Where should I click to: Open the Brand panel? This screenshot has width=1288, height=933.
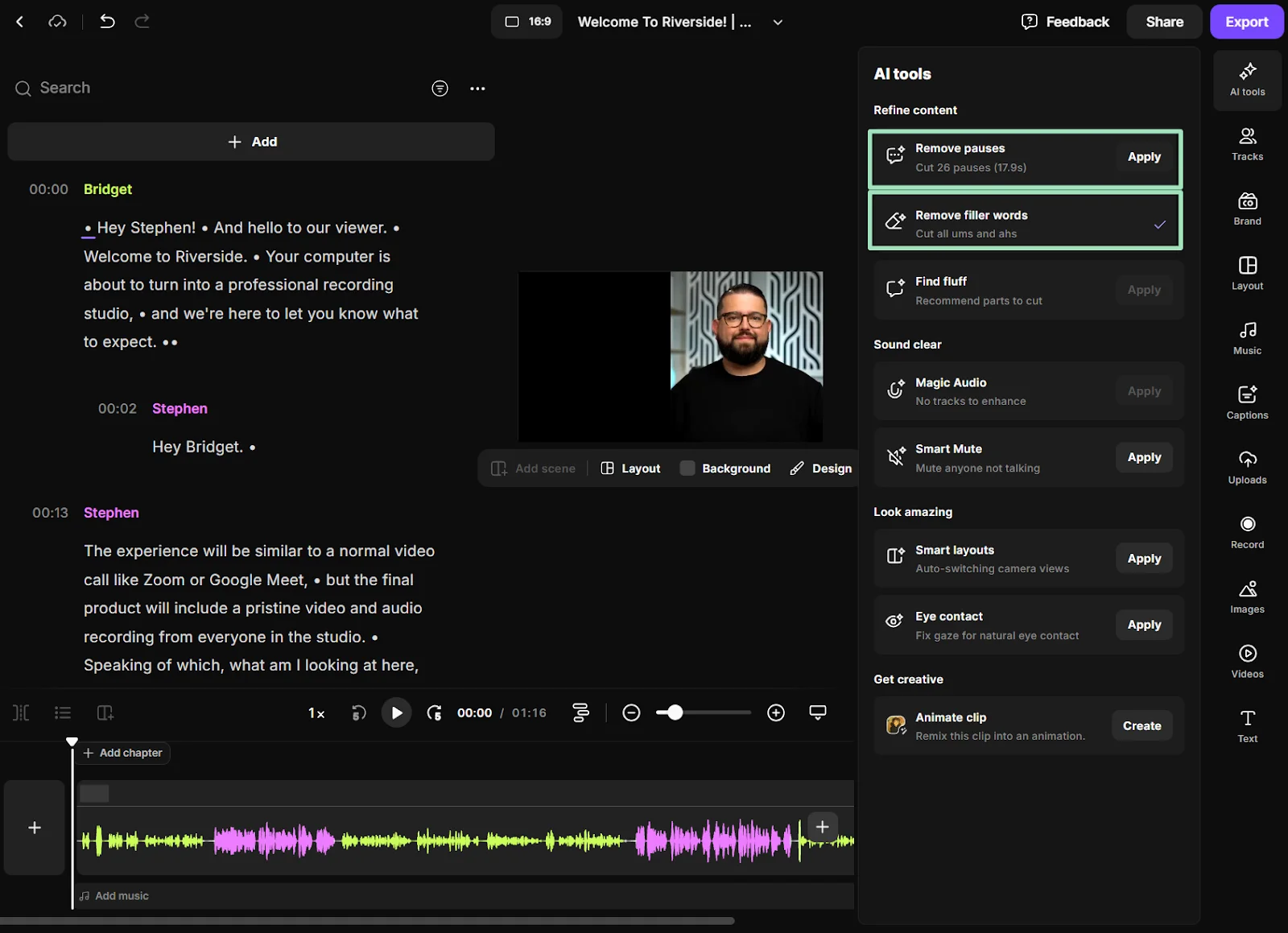click(x=1247, y=208)
